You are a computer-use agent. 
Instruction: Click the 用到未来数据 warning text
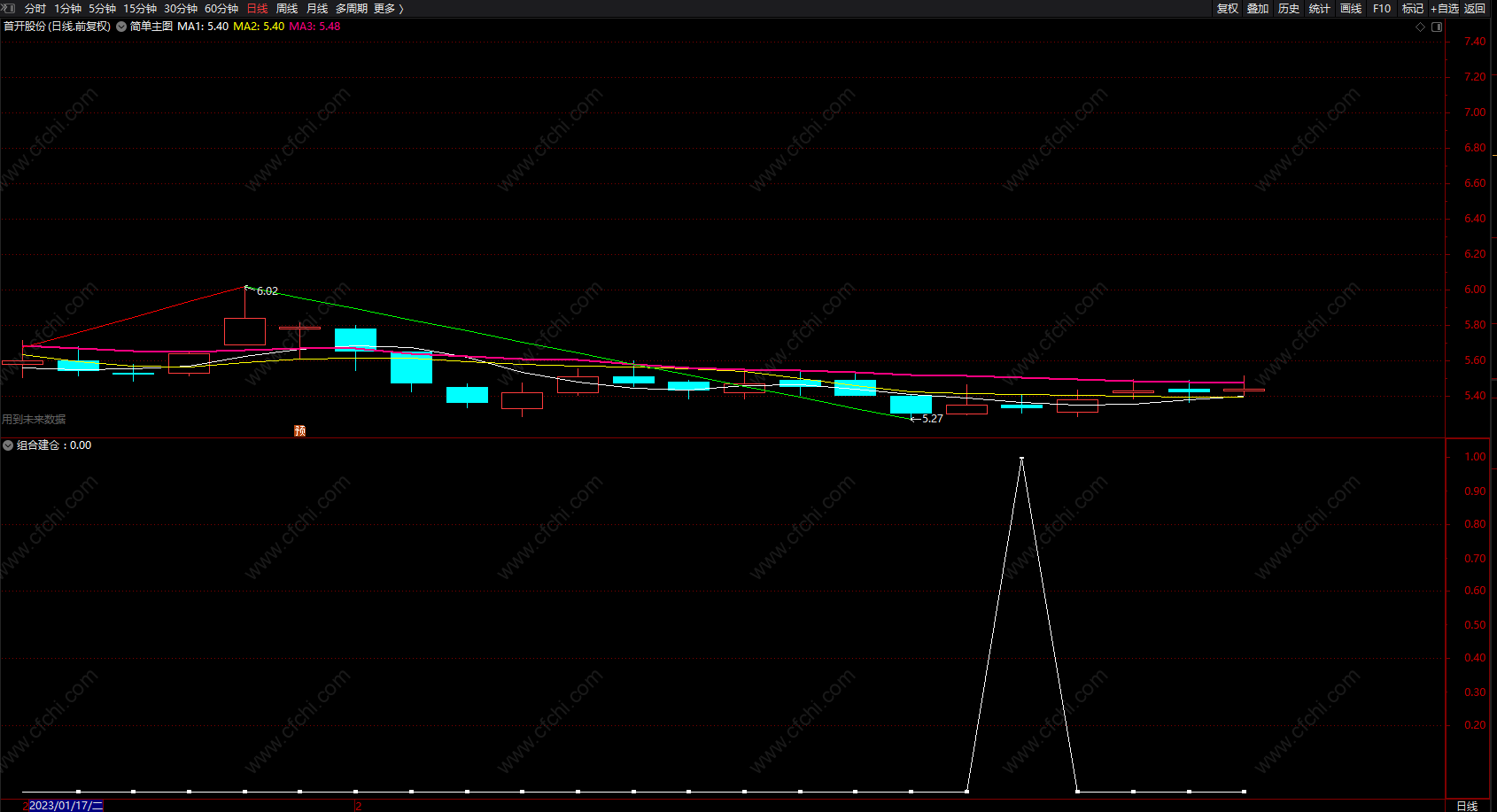point(34,420)
